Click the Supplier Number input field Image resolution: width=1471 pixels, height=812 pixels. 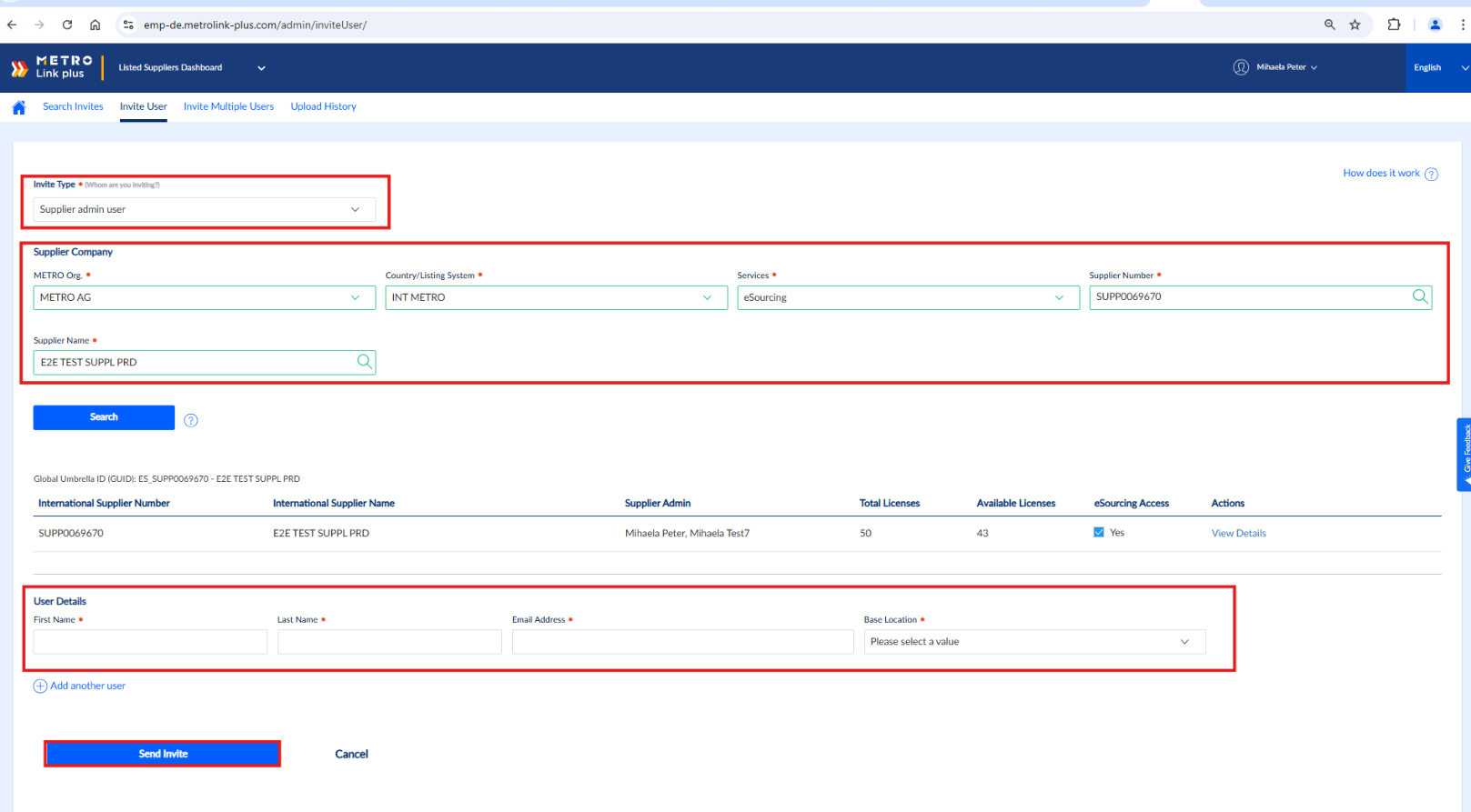pyautogui.click(x=1260, y=297)
